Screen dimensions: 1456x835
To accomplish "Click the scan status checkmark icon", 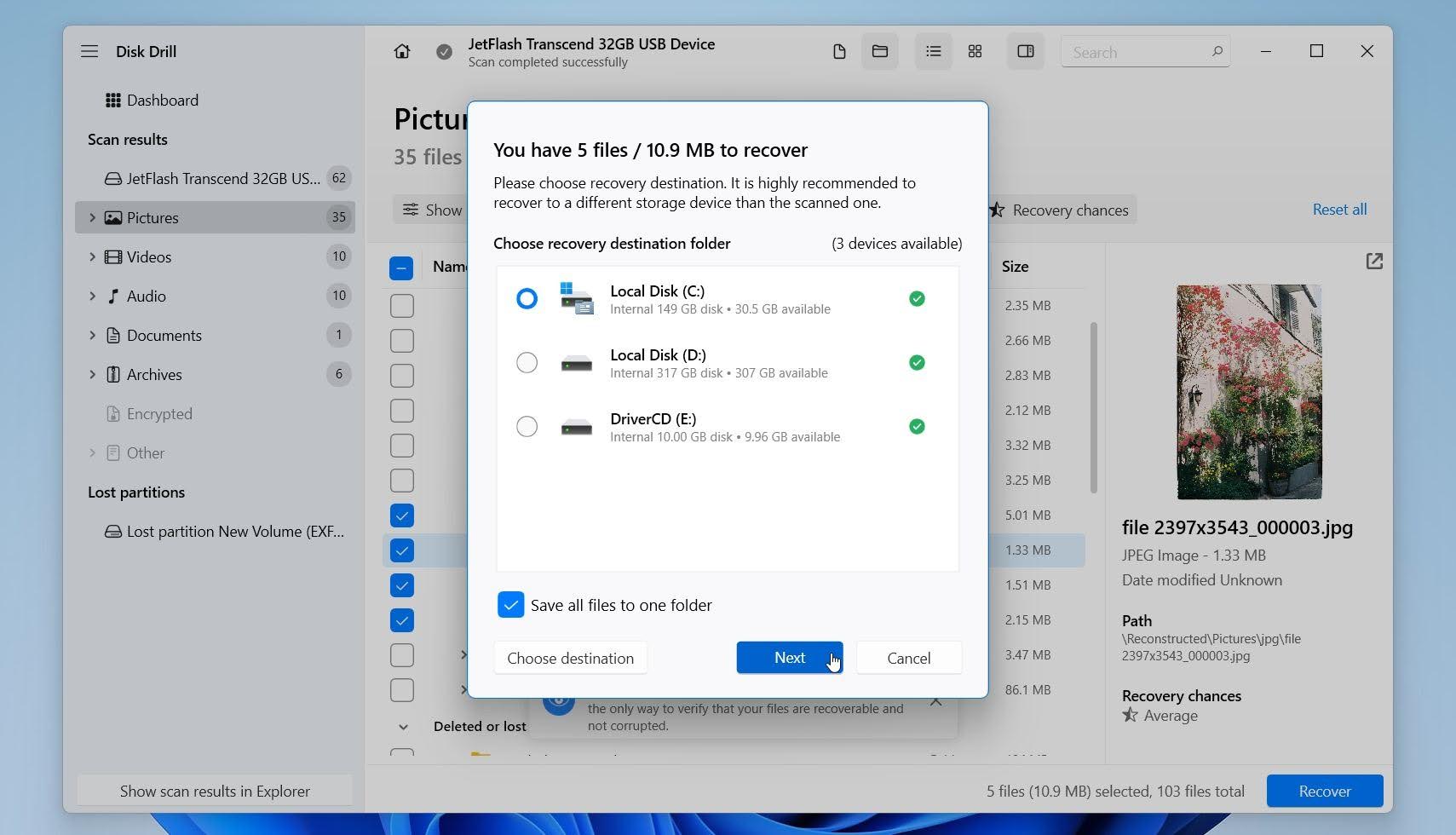I will tap(444, 52).
